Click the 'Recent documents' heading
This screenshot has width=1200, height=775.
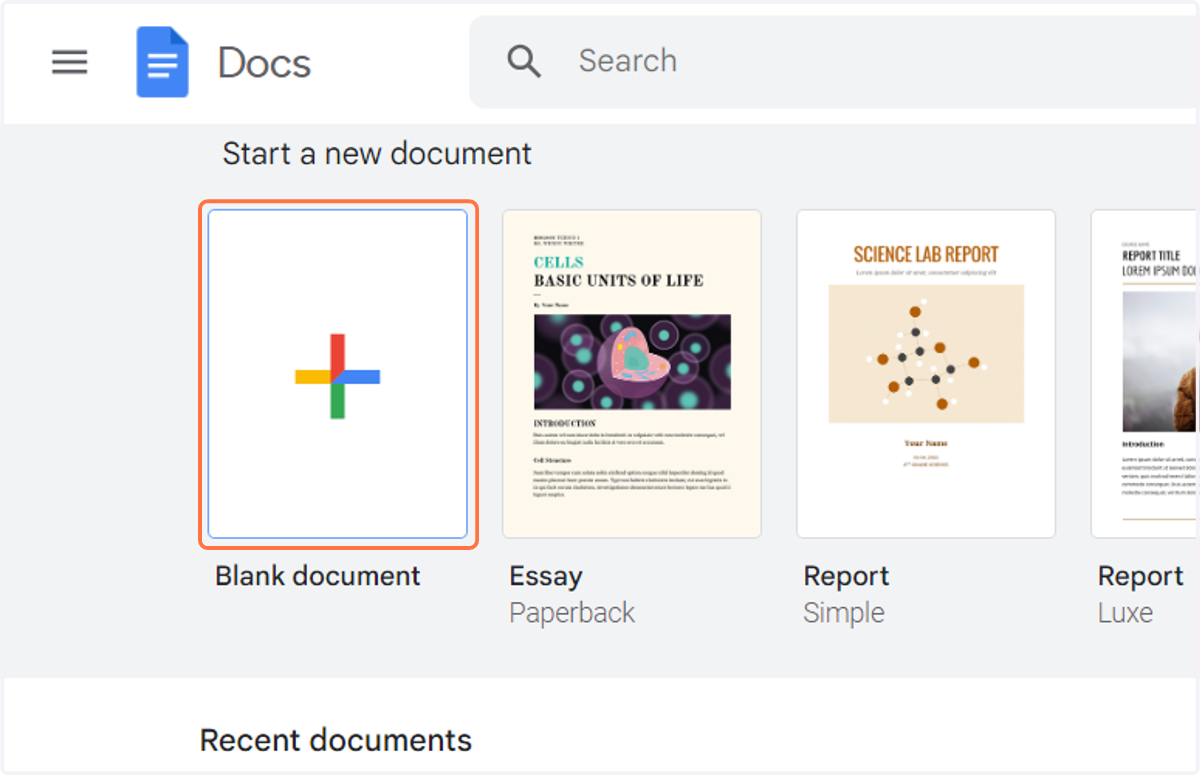336,740
